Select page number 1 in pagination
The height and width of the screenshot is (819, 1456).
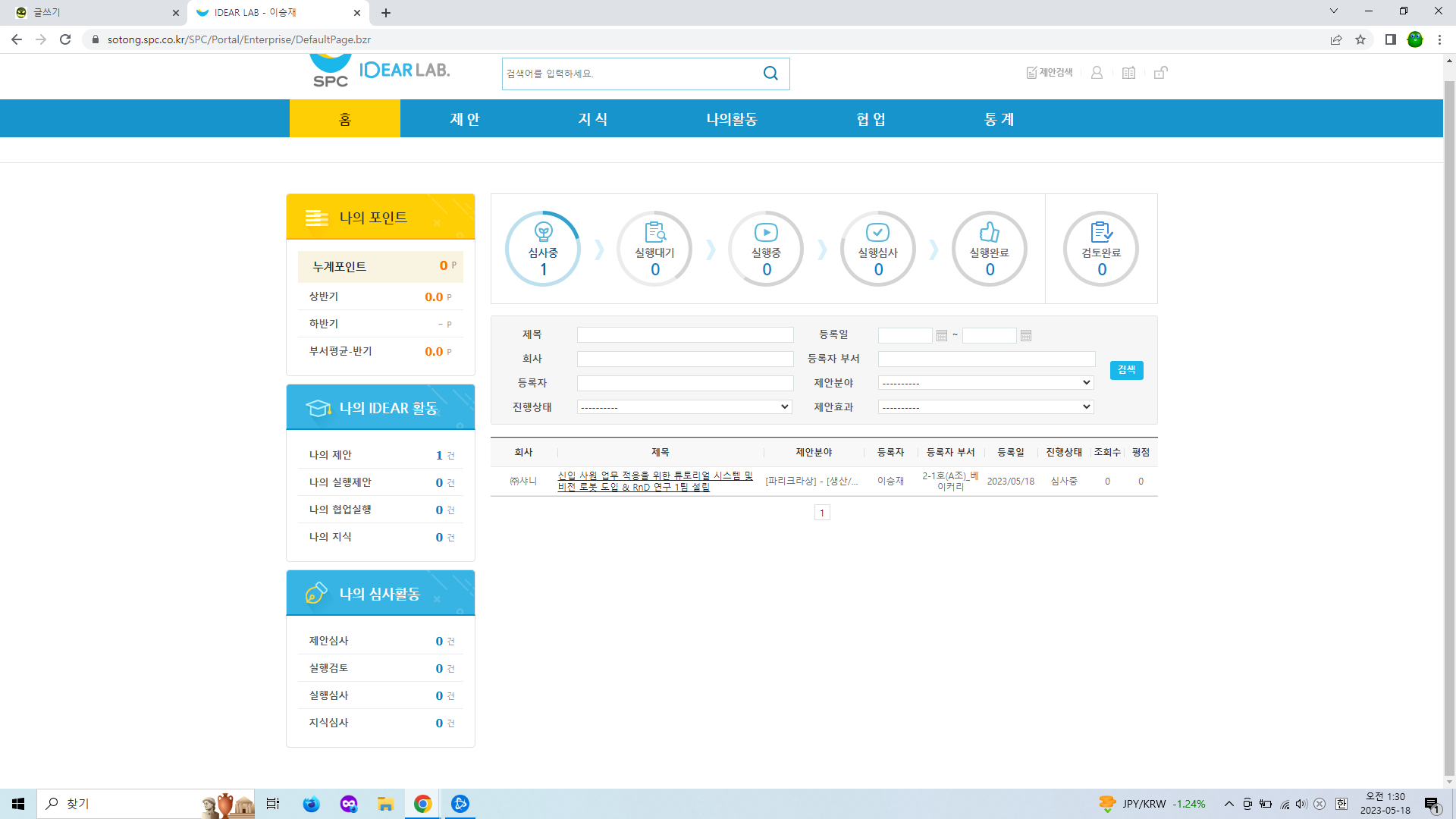coord(822,513)
